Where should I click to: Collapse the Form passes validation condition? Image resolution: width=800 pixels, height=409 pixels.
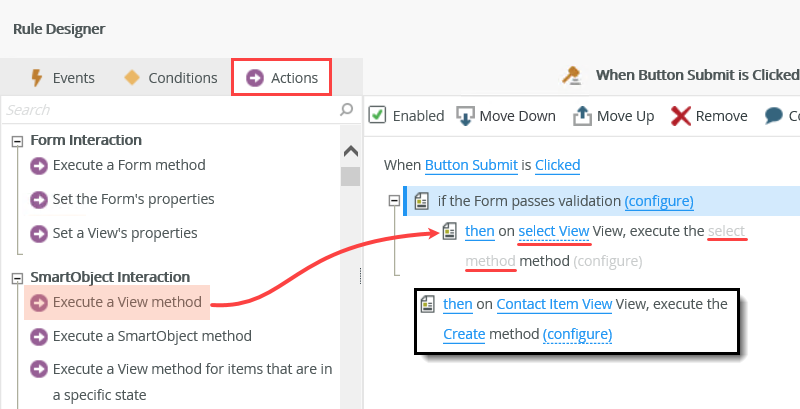(x=395, y=201)
